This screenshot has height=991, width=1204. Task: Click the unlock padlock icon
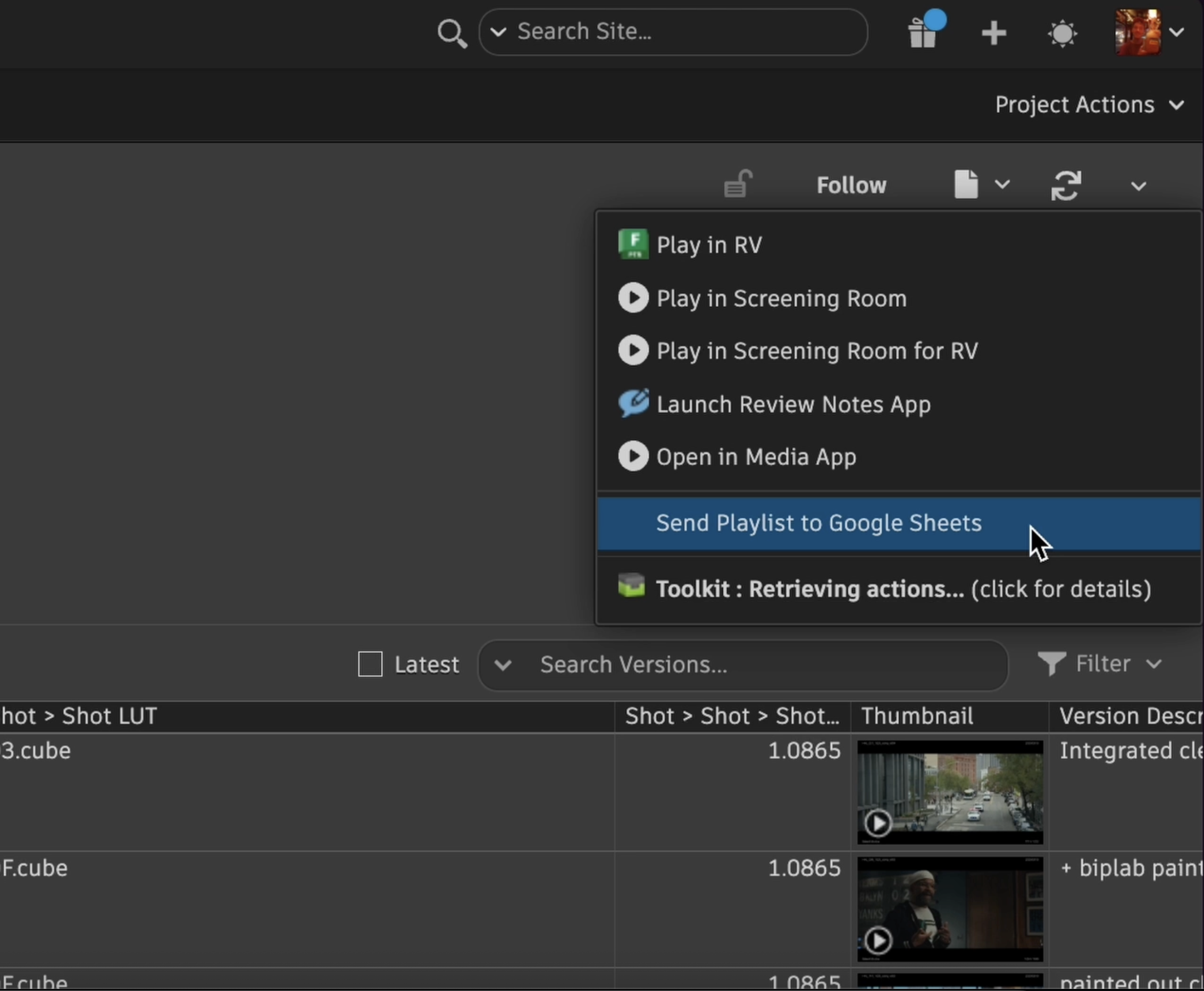click(738, 184)
